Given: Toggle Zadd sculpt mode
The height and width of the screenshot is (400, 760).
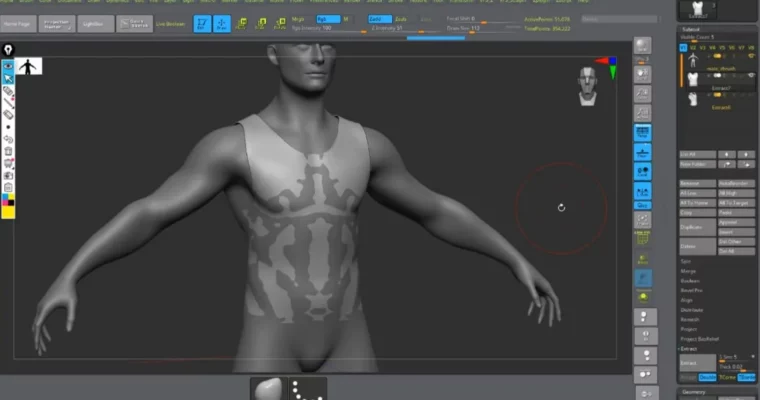Looking at the screenshot, I should [x=380, y=19].
